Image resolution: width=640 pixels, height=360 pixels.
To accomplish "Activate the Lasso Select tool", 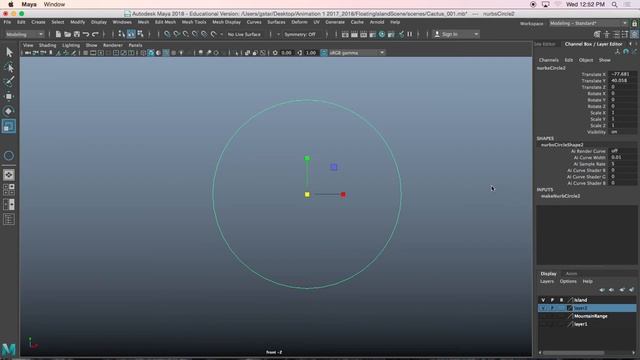I will pos(9,67).
